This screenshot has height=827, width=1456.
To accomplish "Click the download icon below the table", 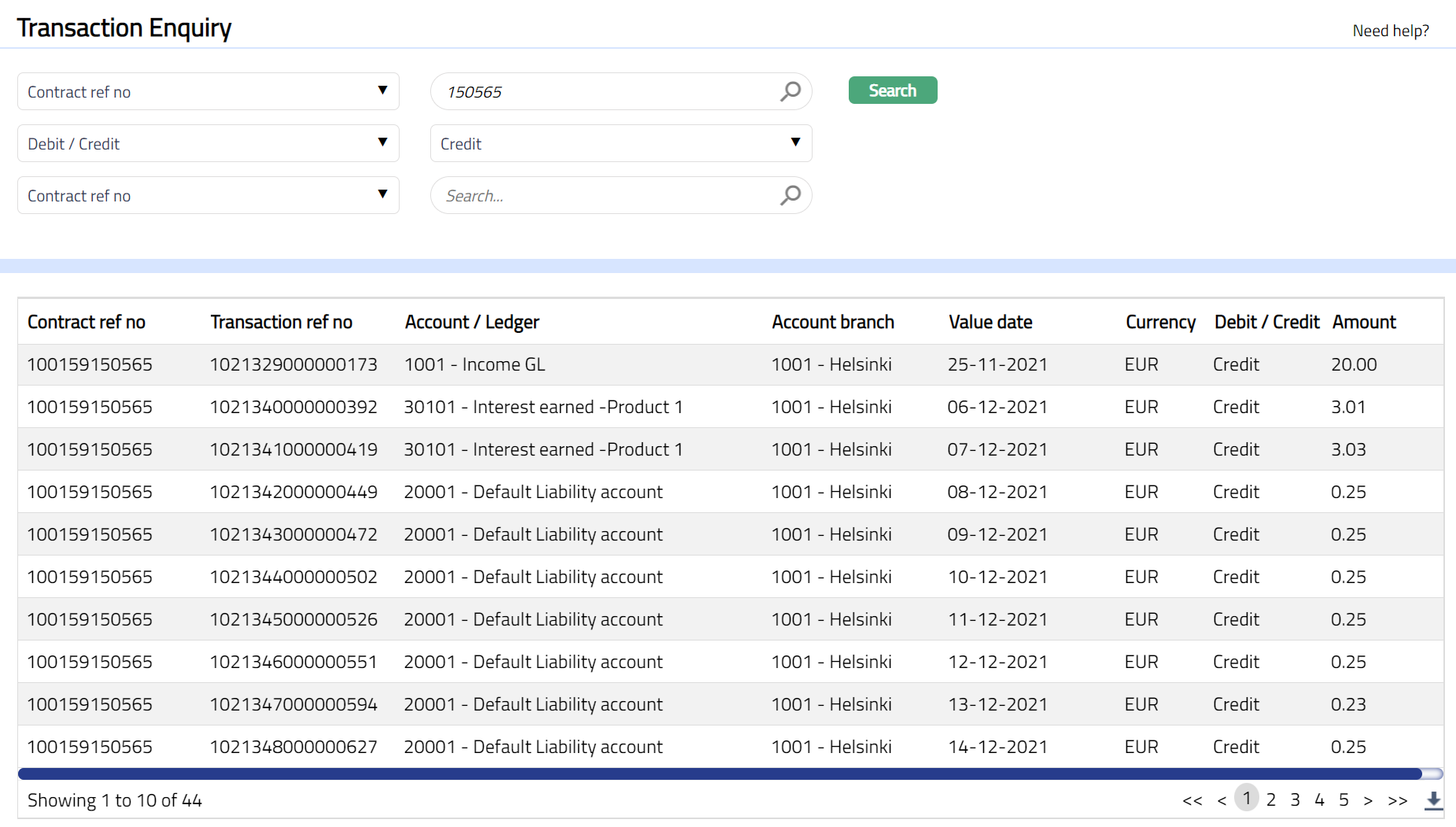I will (x=1433, y=800).
